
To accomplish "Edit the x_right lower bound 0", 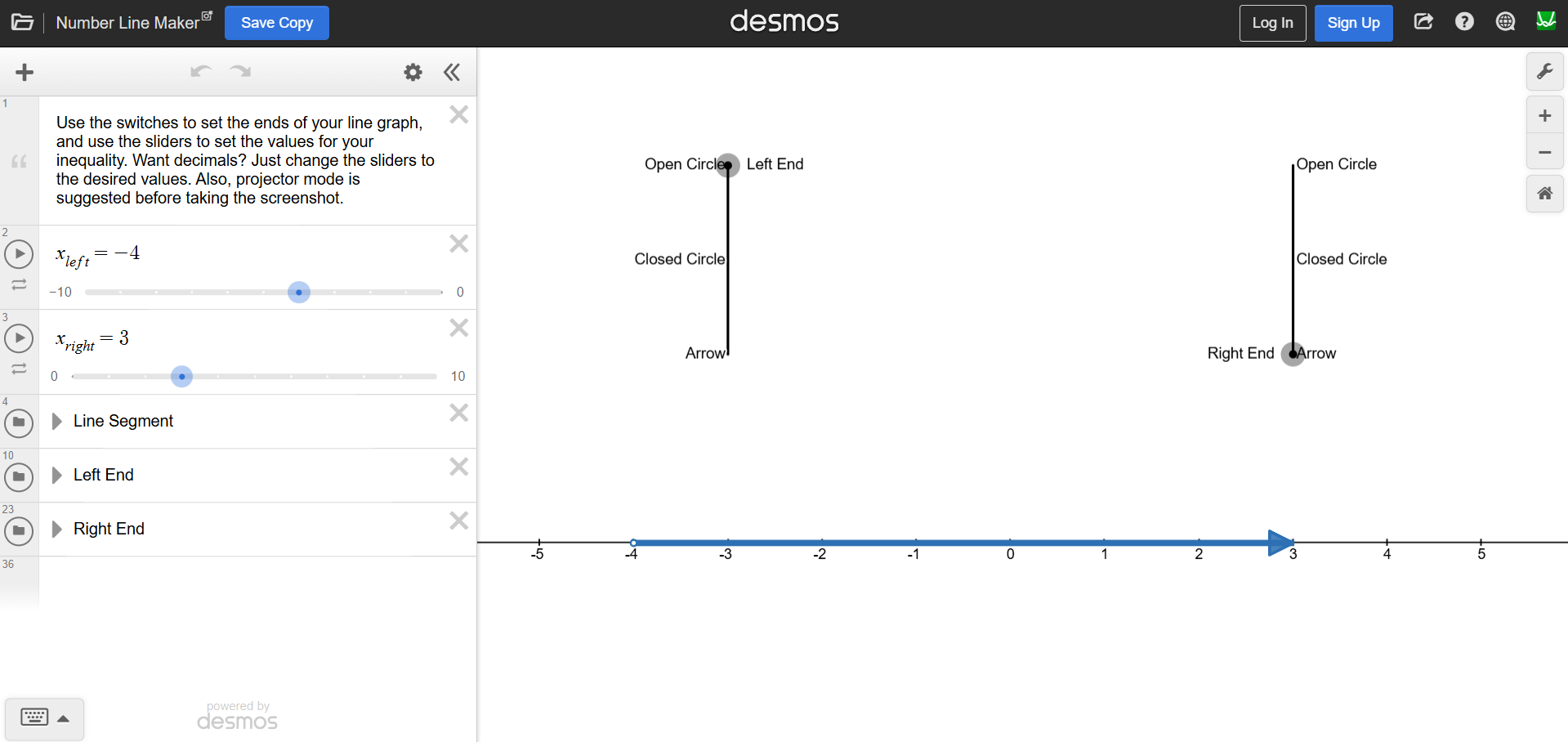I will pos(55,376).
